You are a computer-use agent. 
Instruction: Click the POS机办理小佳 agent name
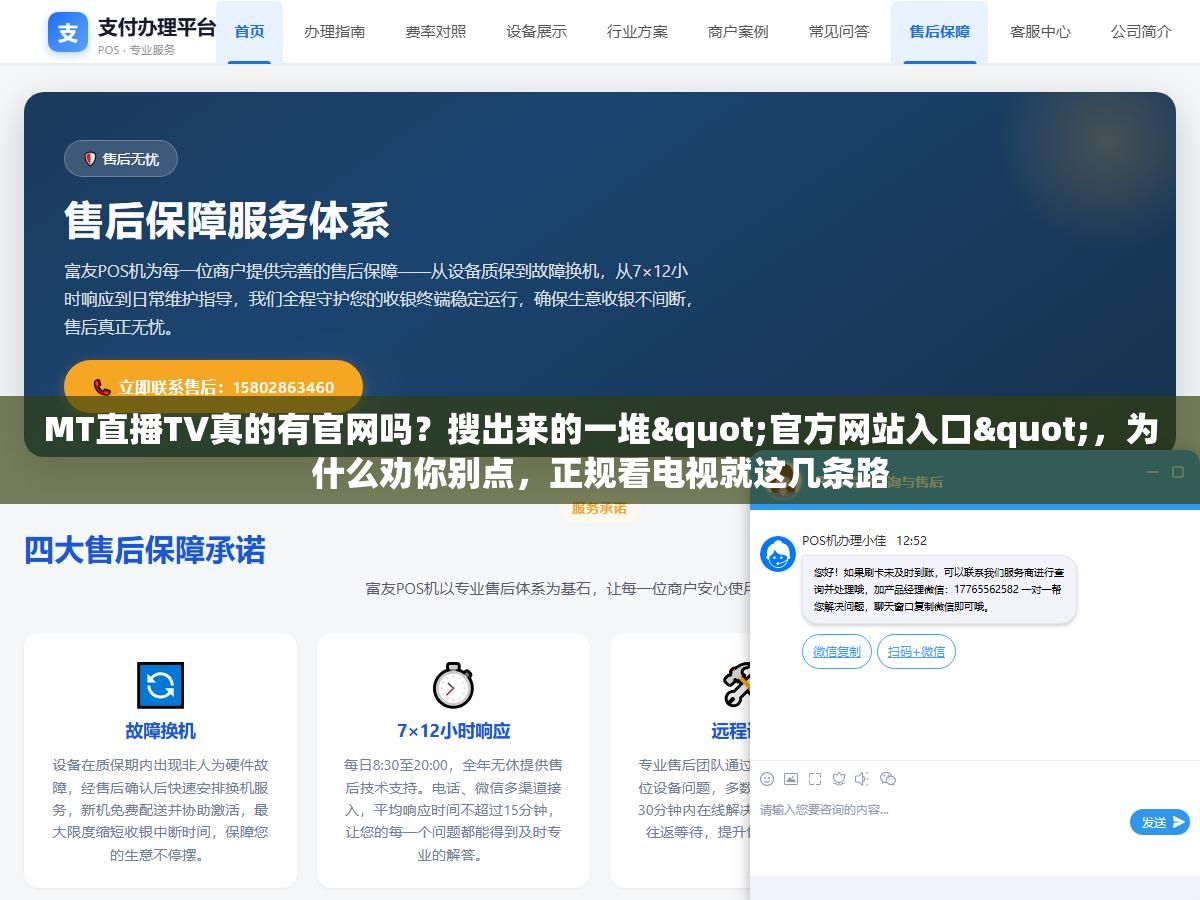(844, 540)
